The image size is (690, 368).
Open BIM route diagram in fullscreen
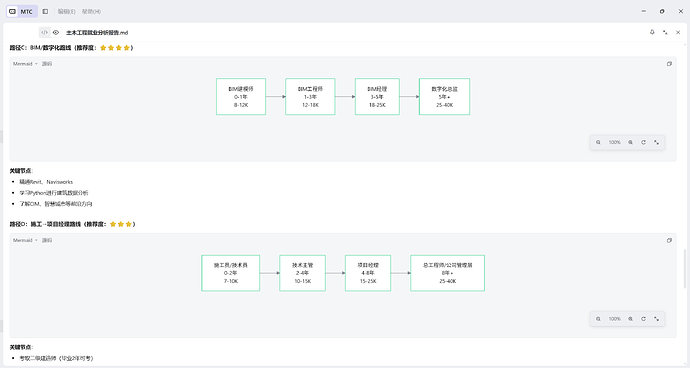[657, 142]
